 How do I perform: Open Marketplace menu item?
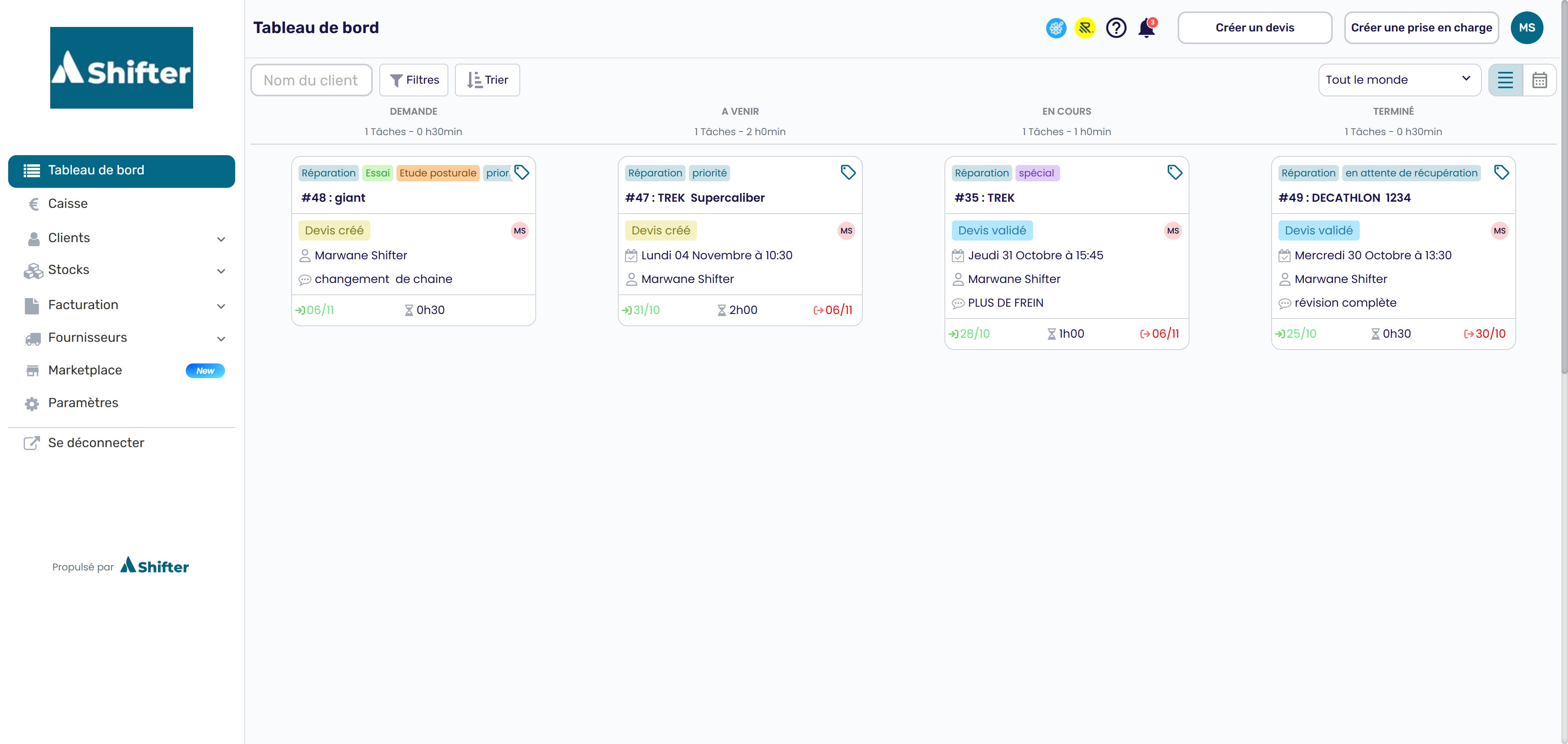(85, 370)
